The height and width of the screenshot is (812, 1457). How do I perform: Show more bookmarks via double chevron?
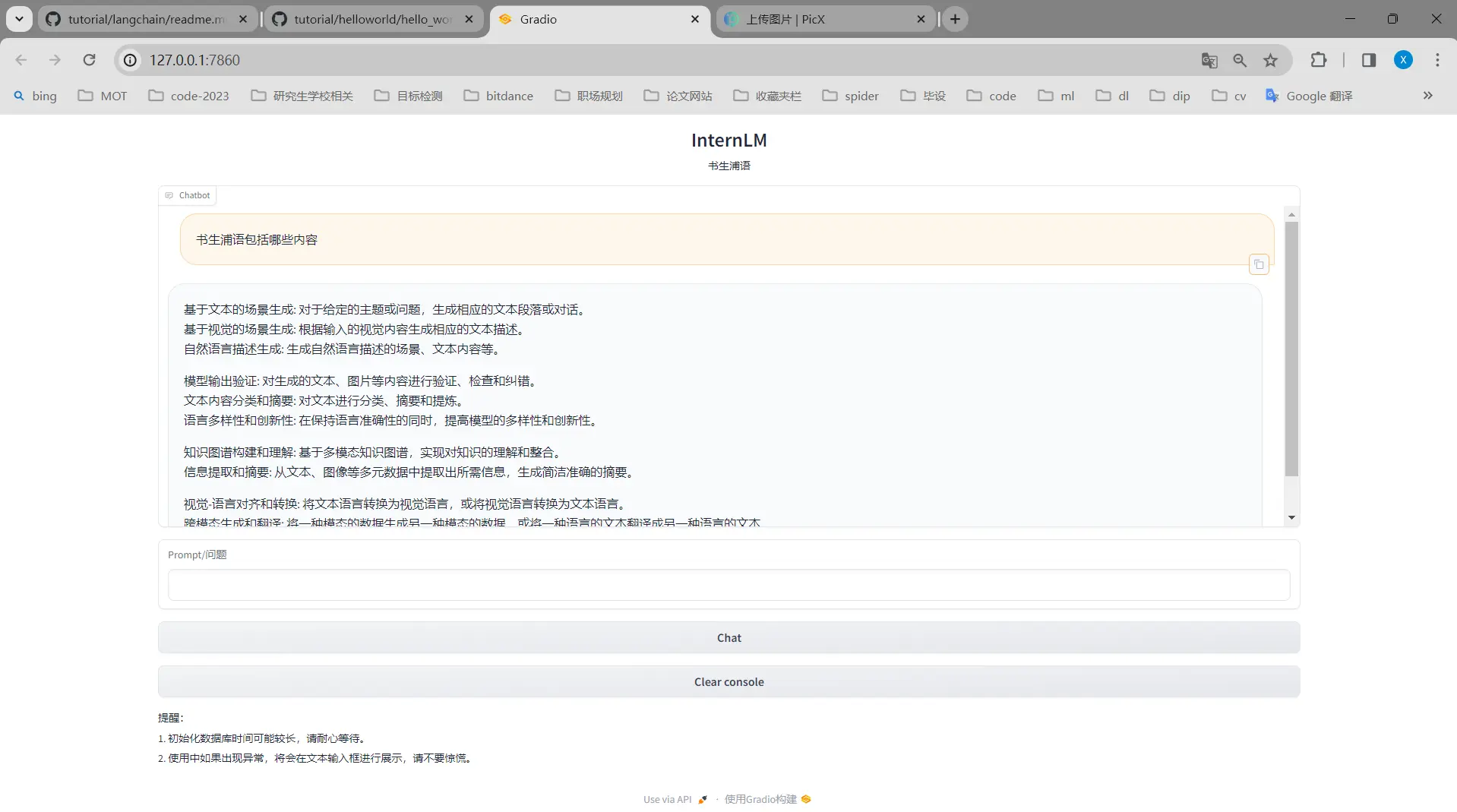click(1428, 96)
